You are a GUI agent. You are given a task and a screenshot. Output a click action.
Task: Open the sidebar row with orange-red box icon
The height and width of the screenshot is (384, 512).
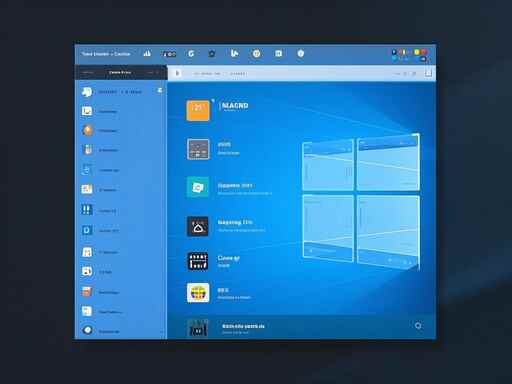[121, 292]
